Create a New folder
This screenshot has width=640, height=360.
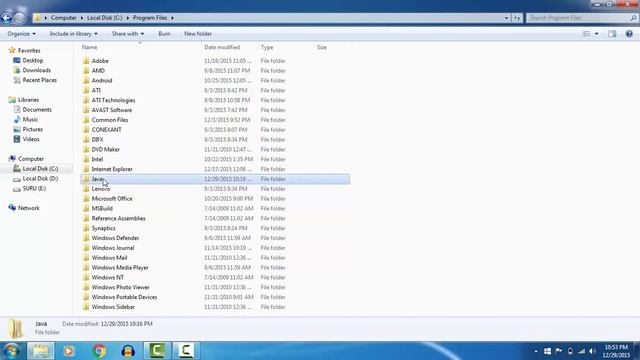(198, 34)
